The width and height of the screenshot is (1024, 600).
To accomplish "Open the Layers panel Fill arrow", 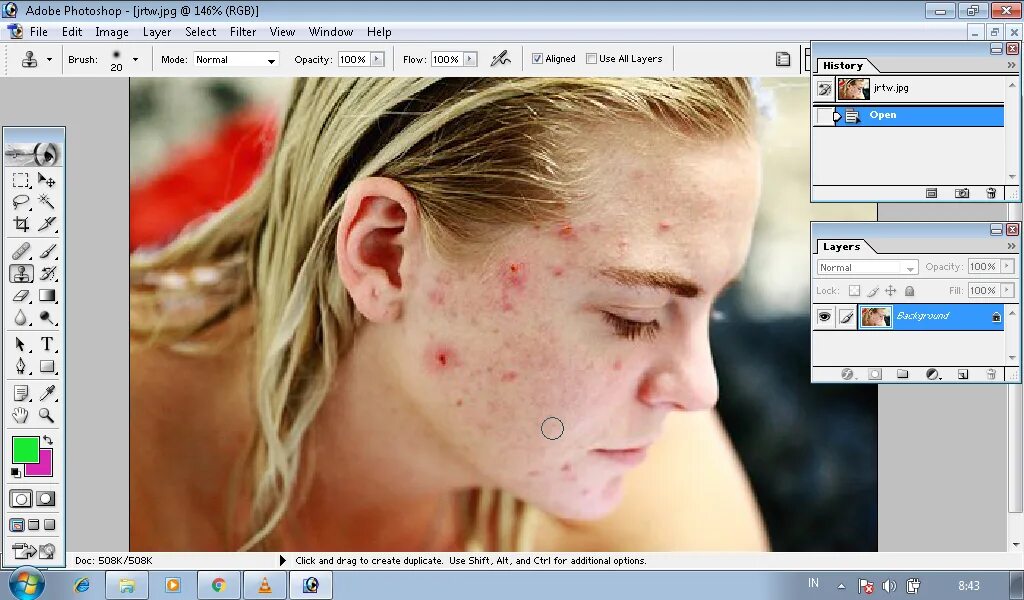I will (x=1008, y=290).
